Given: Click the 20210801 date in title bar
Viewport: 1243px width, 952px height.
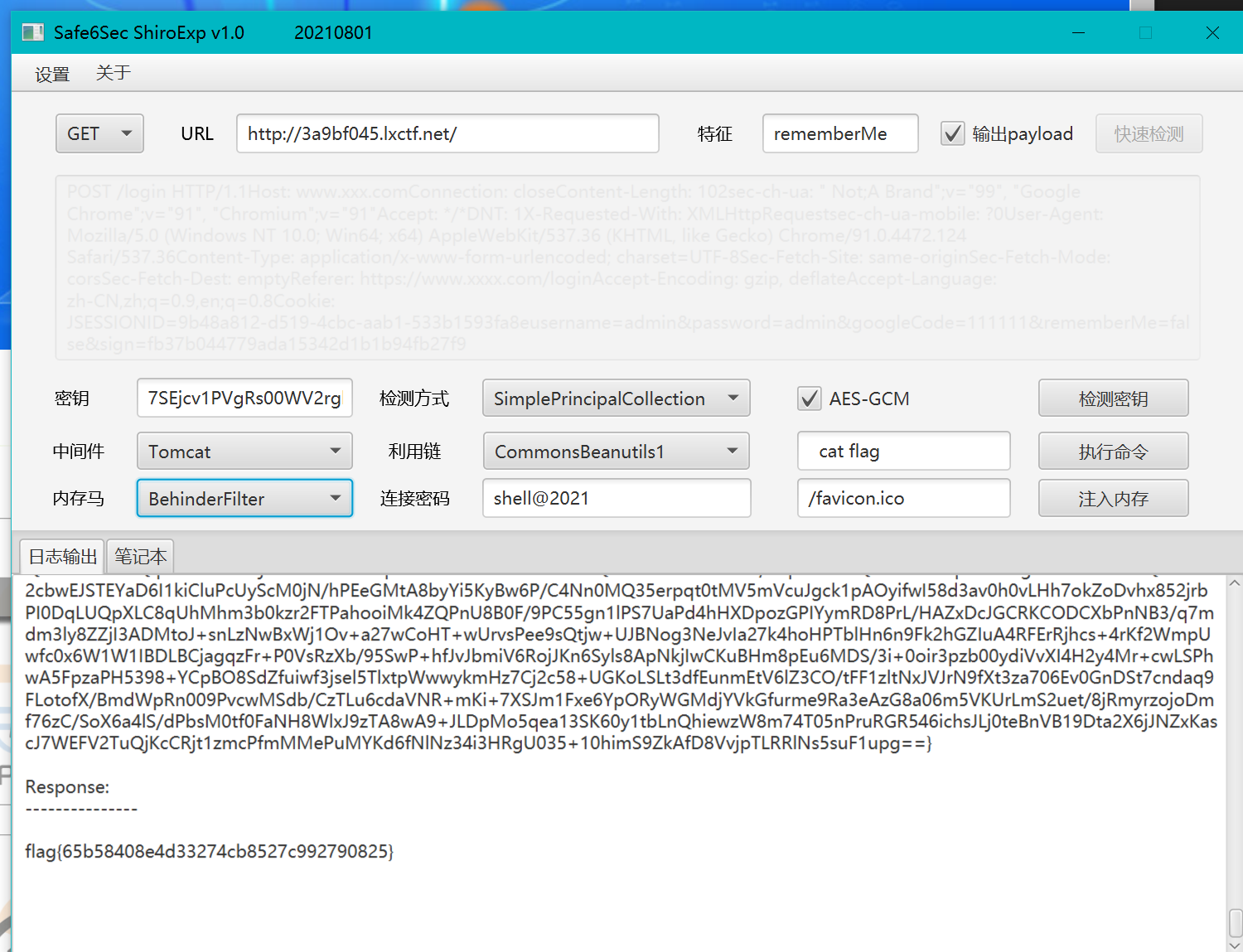Looking at the screenshot, I should point(333,32).
